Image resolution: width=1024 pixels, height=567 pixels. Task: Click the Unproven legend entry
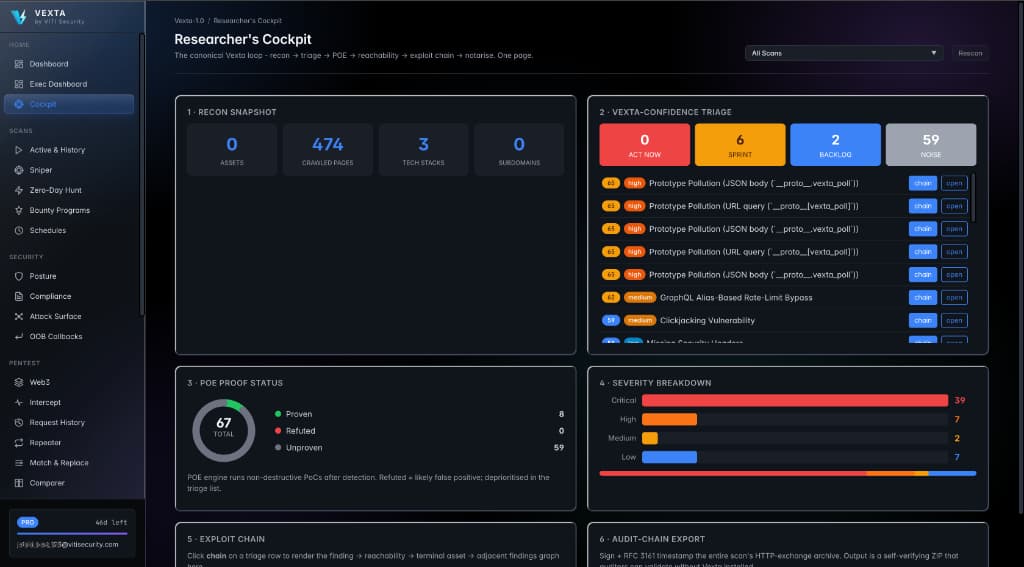coord(298,448)
